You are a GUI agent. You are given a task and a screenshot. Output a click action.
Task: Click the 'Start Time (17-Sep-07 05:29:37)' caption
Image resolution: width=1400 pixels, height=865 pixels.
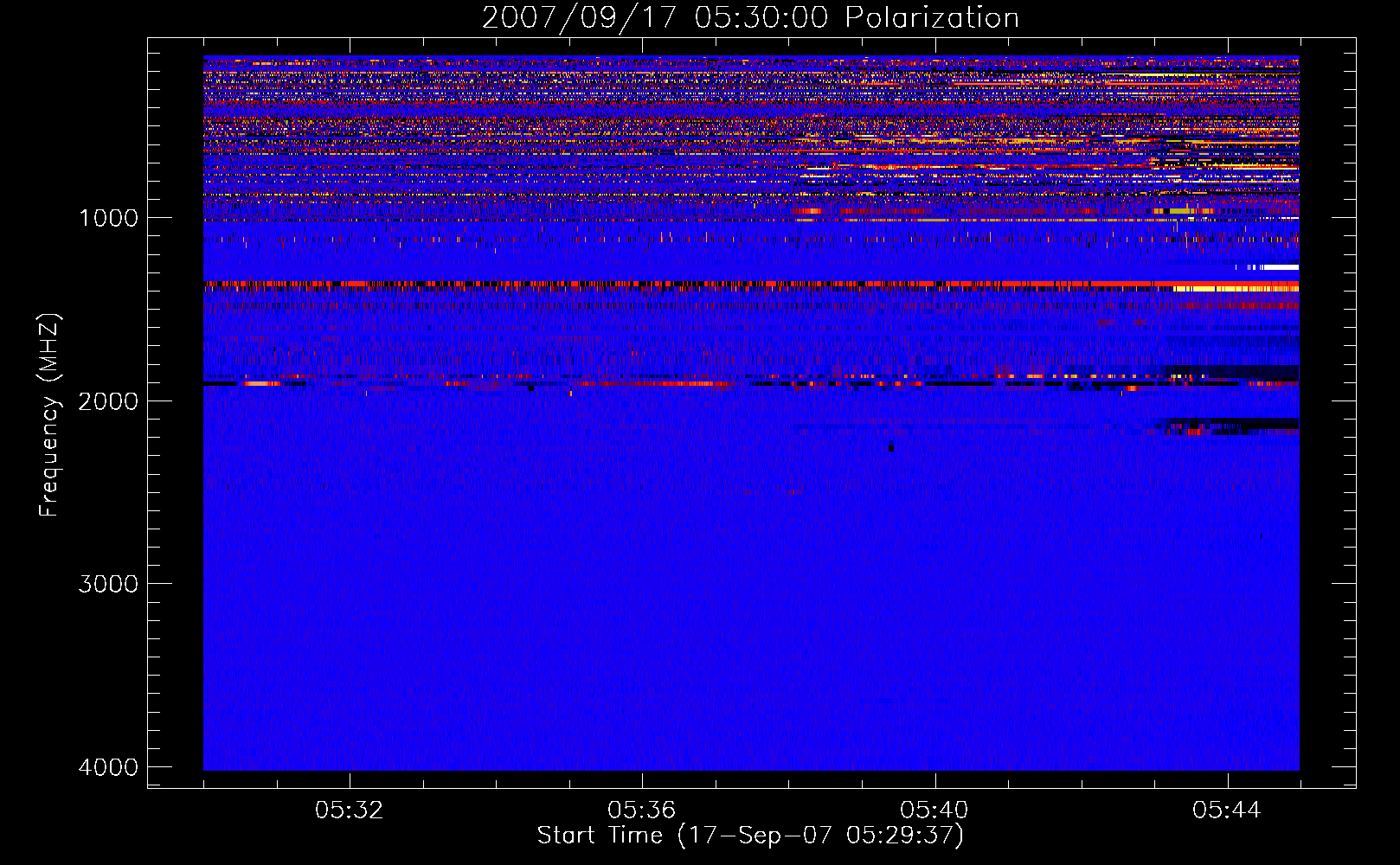(x=750, y=836)
